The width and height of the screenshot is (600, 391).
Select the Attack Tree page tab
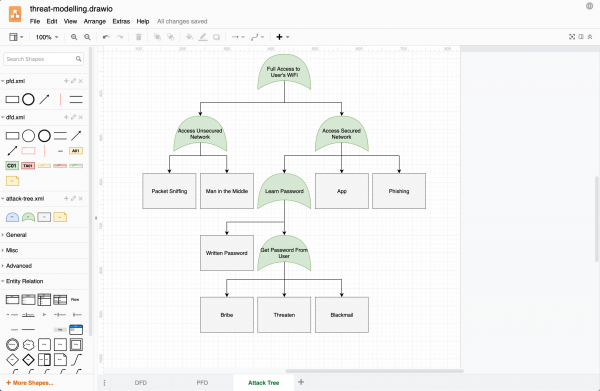264,383
